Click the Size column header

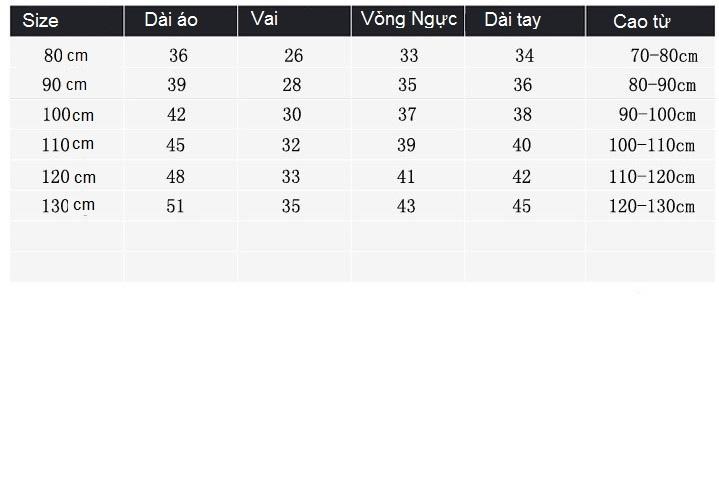[x=66, y=21]
